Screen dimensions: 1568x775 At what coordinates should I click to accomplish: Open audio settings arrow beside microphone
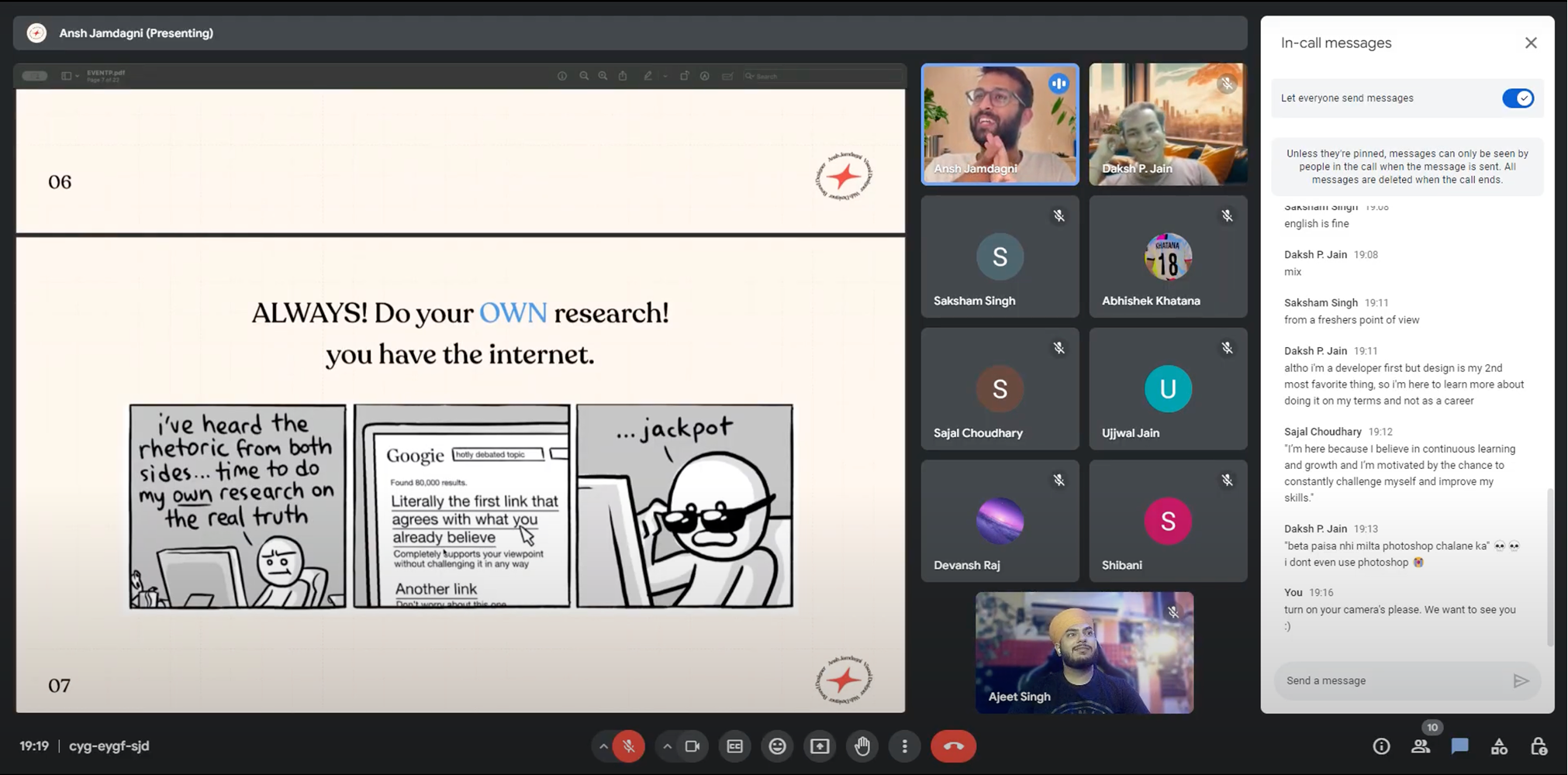603,746
